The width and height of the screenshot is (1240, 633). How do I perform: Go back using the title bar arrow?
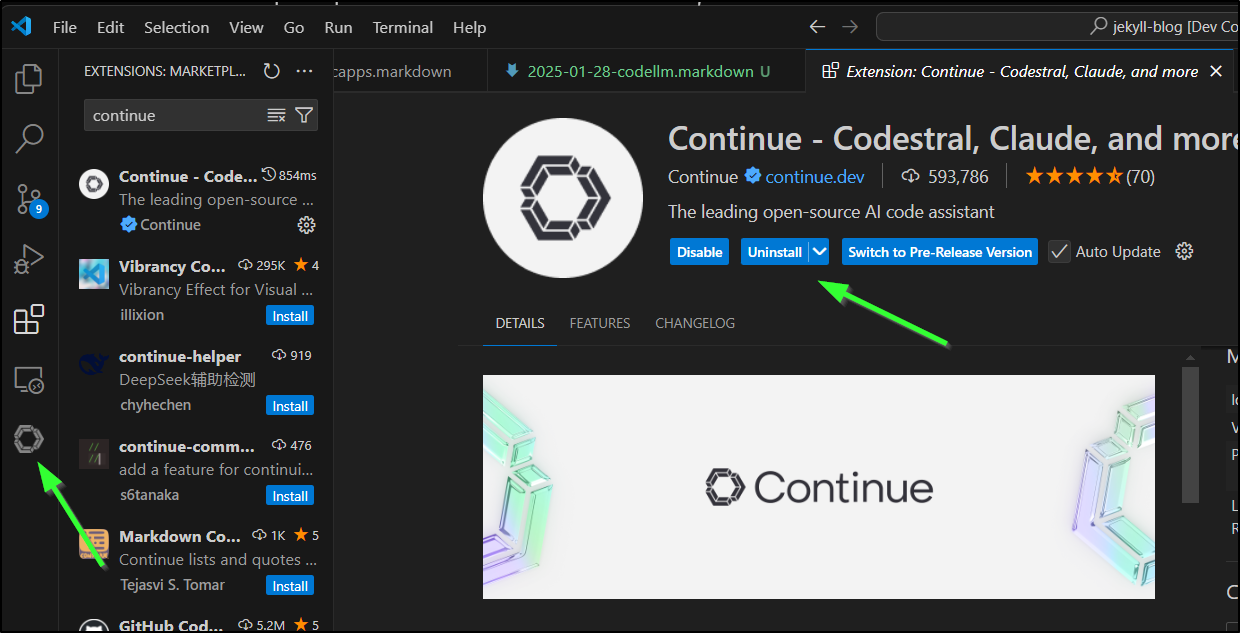click(x=817, y=27)
